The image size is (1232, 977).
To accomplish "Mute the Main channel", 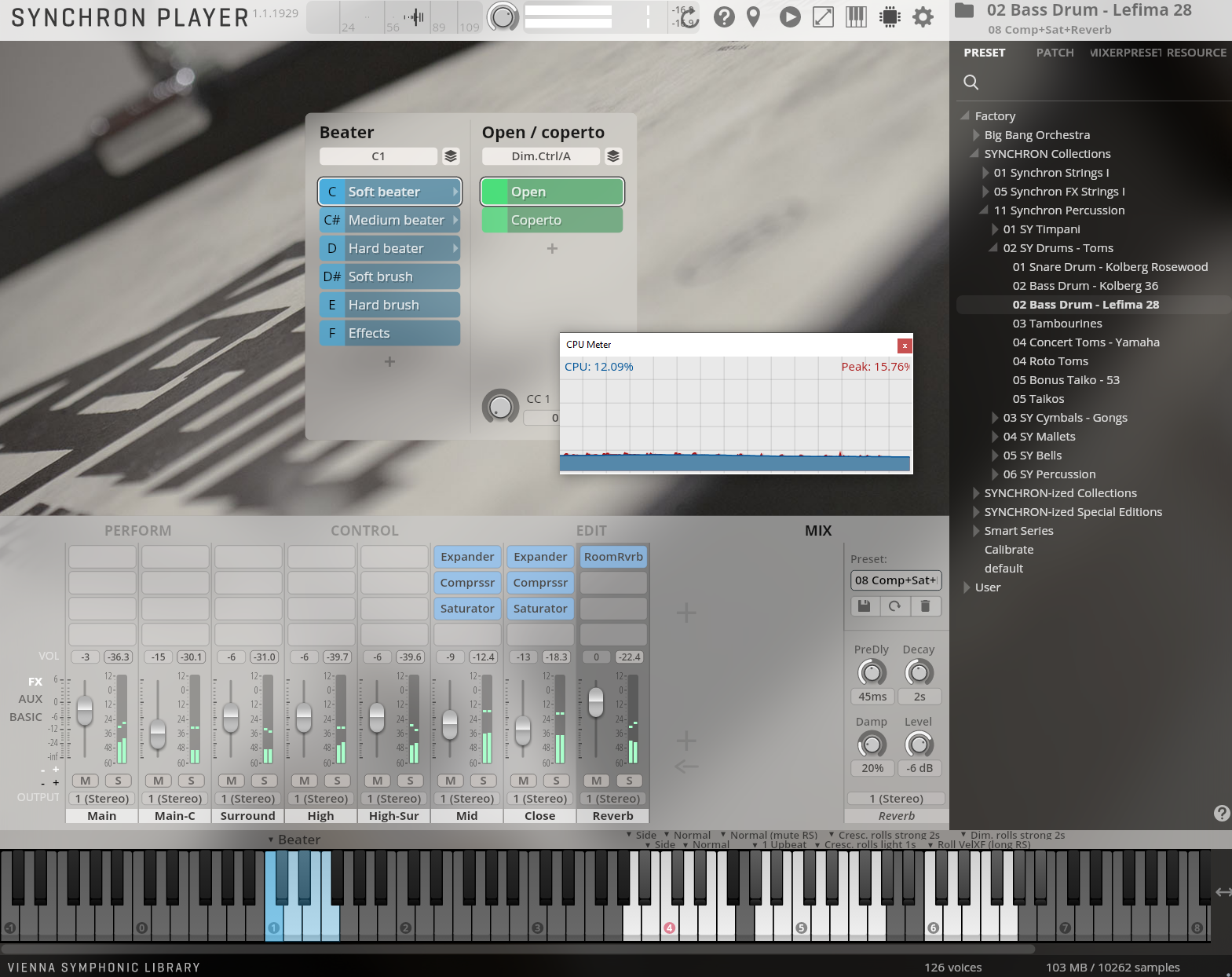I will point(86,781).
